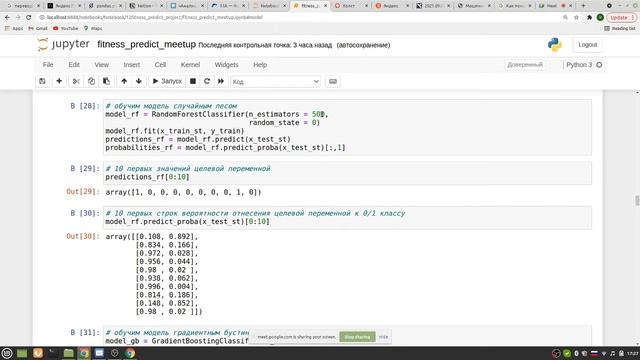Click the Доверенный trusted notebook indicator
Image resolution: width=640 pixels, height=360 pixels.
click(525, 64)
